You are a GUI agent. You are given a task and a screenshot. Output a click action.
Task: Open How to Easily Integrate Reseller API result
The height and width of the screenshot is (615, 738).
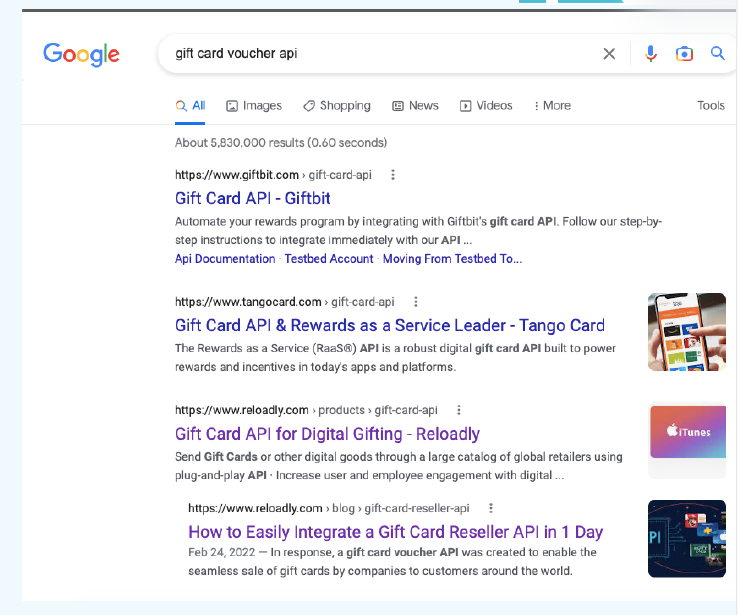coord(395,532)
